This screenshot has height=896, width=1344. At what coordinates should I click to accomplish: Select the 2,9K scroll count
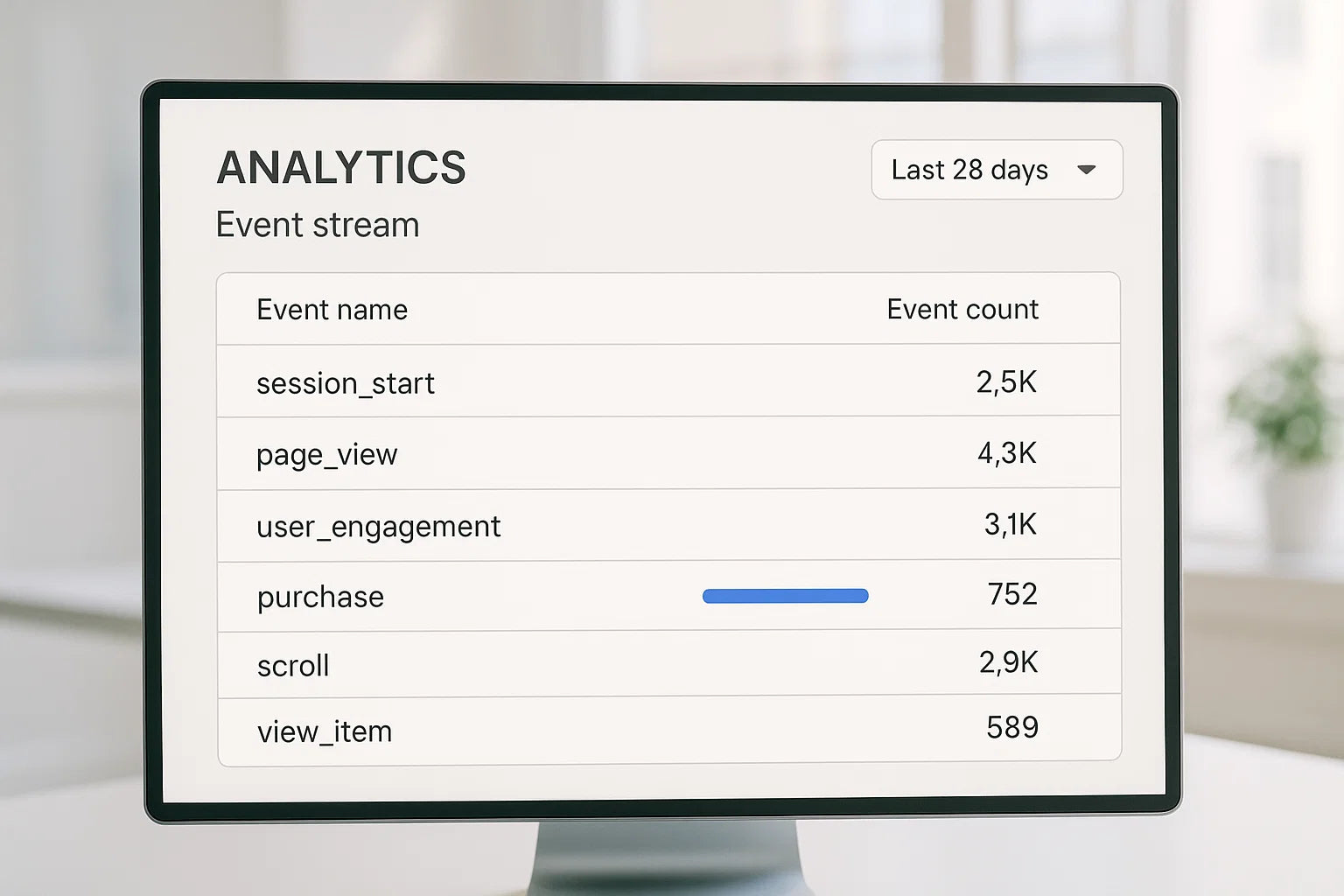click(x=1008, y=662)
